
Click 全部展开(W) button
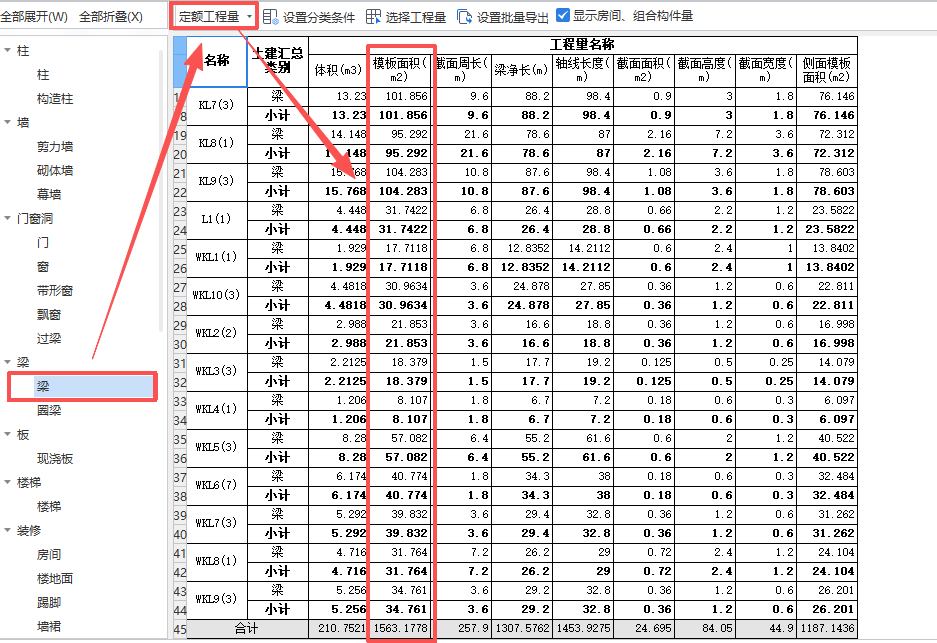coord(34,17)
